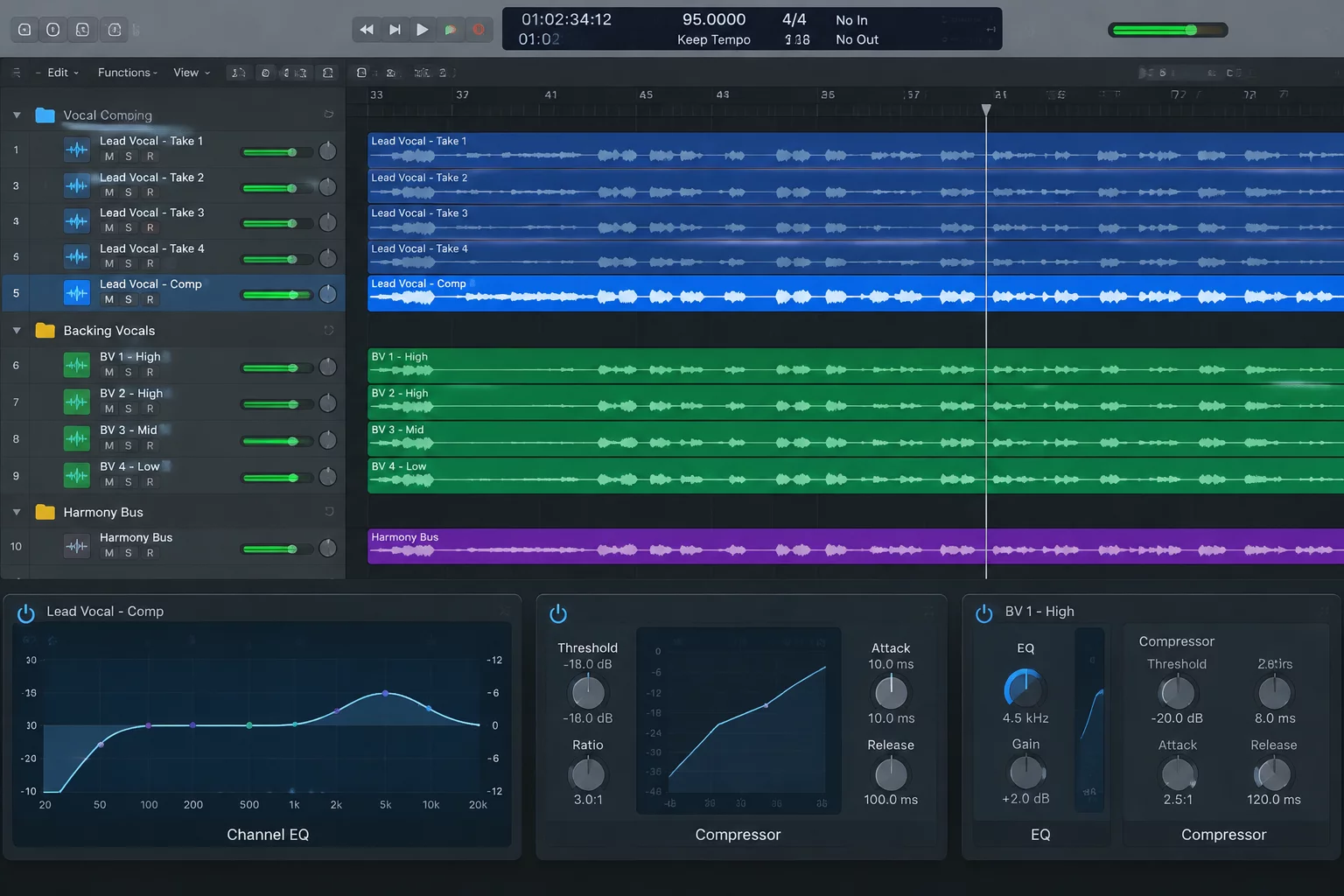
Task: Click the Lead Vocal - Take 1 waveform icon
Action: [x=77, y=150]
